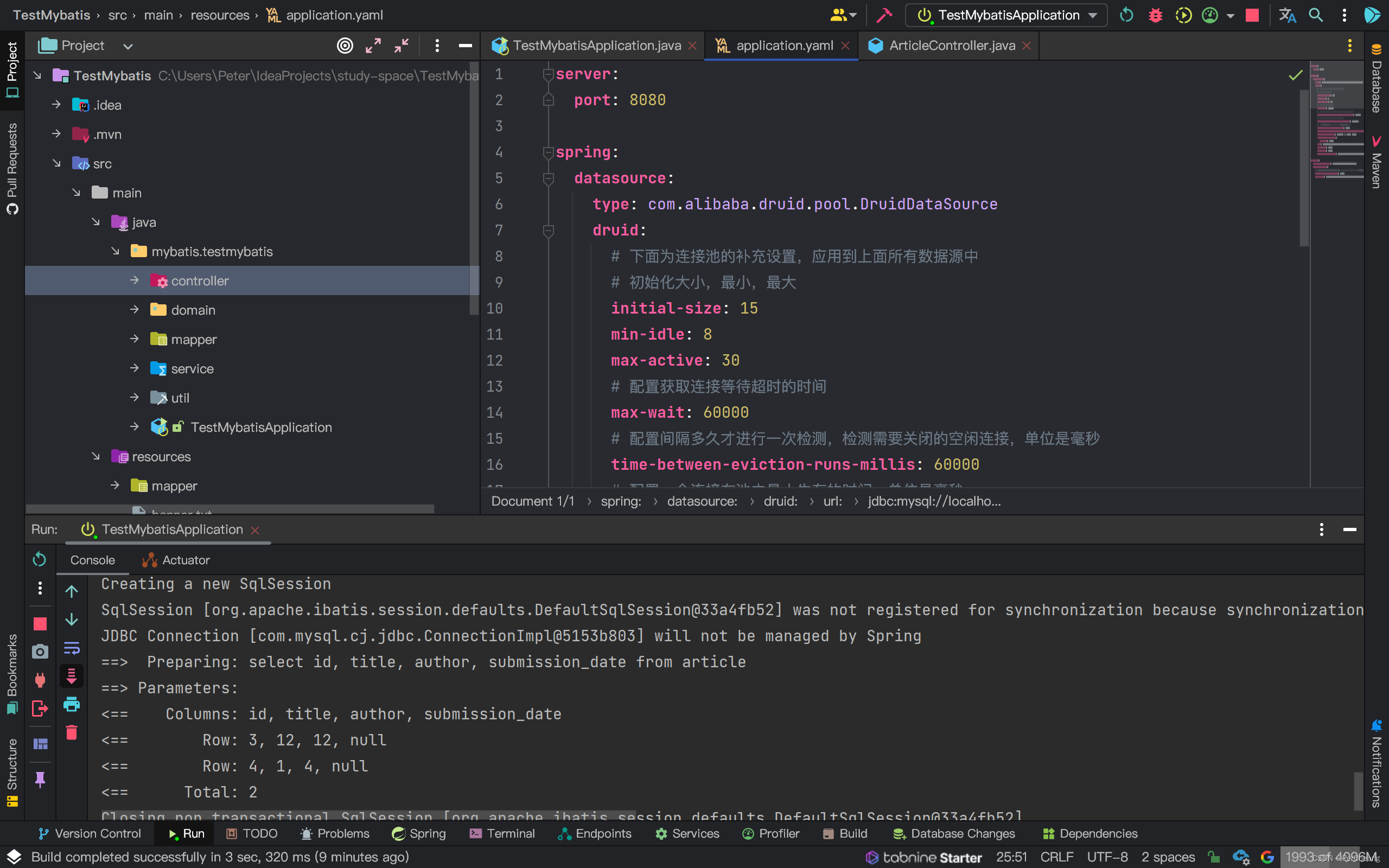Click the editor vertical scrollbar
1389x868 pixels.
(1304, 168)
